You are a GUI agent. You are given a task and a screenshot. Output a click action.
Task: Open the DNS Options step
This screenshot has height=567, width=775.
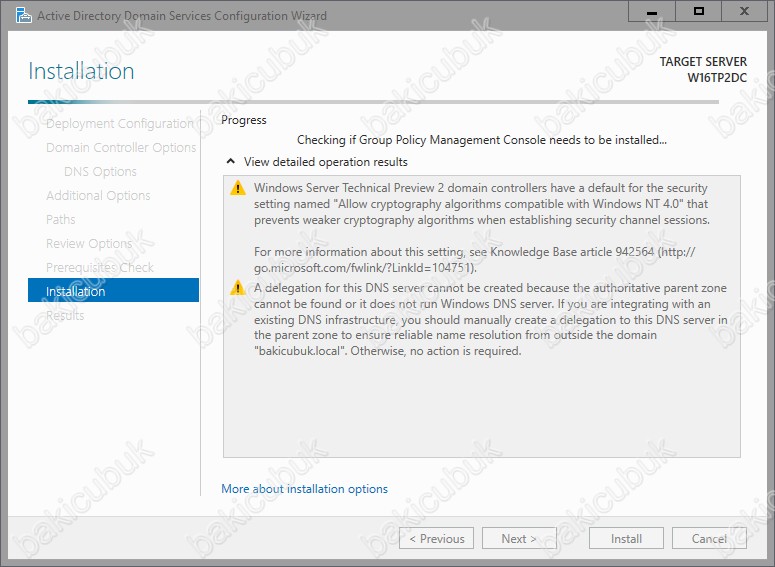(x=100, y=172)
